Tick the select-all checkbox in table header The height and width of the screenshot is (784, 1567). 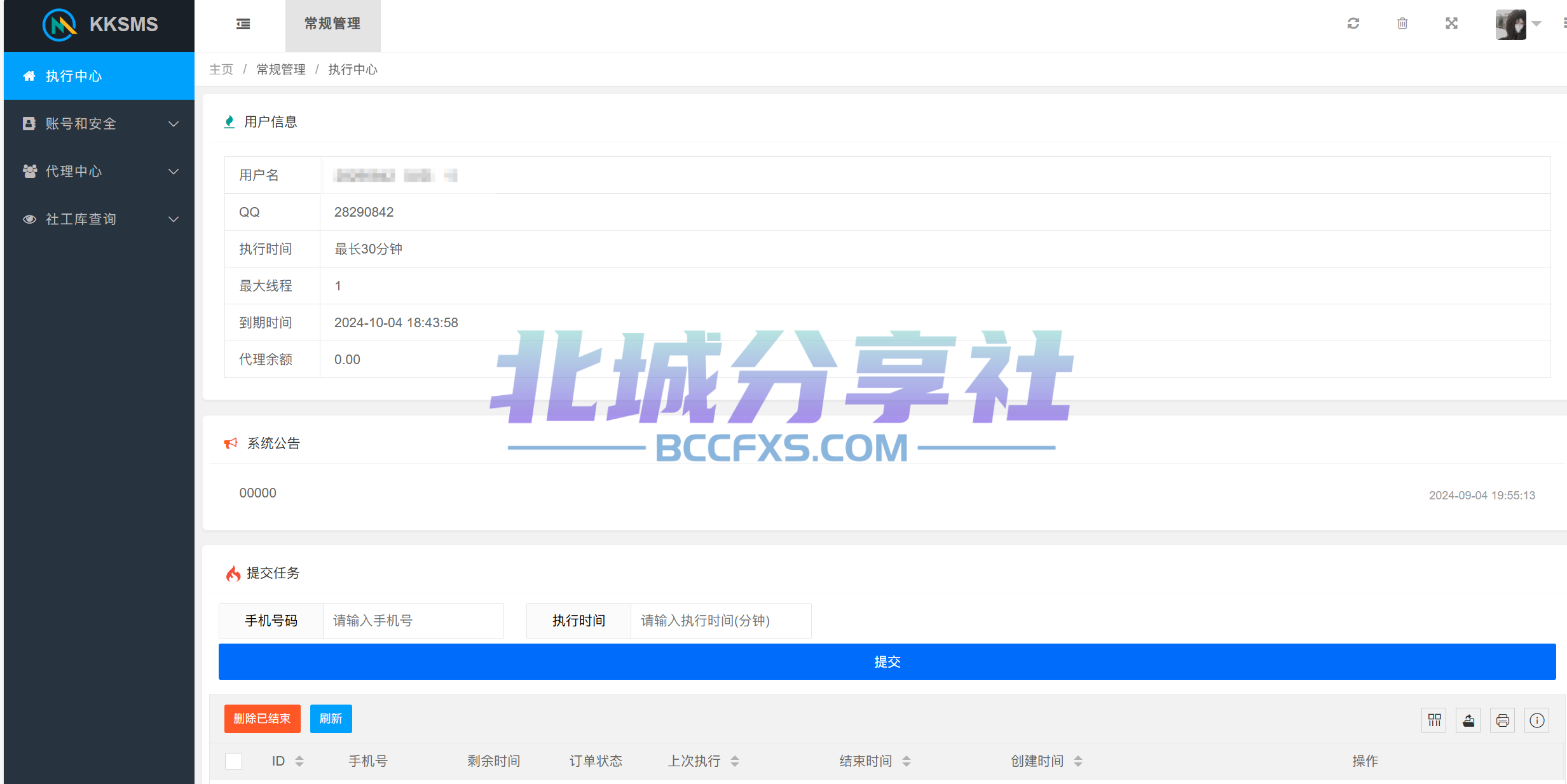(234, 761)
